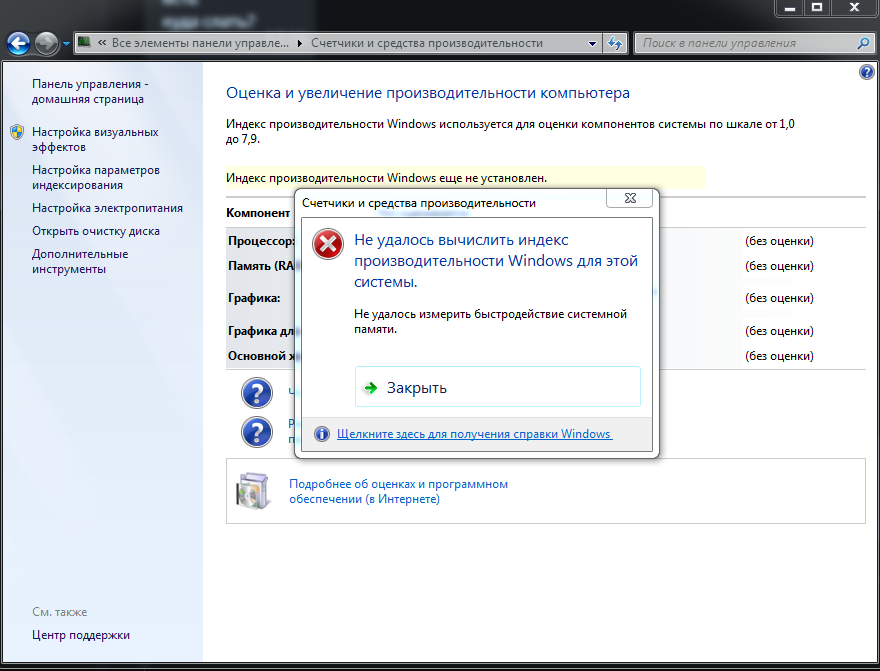Click the Forward navigation arrow
Viewport: 880px width, 671px height.
46,43
